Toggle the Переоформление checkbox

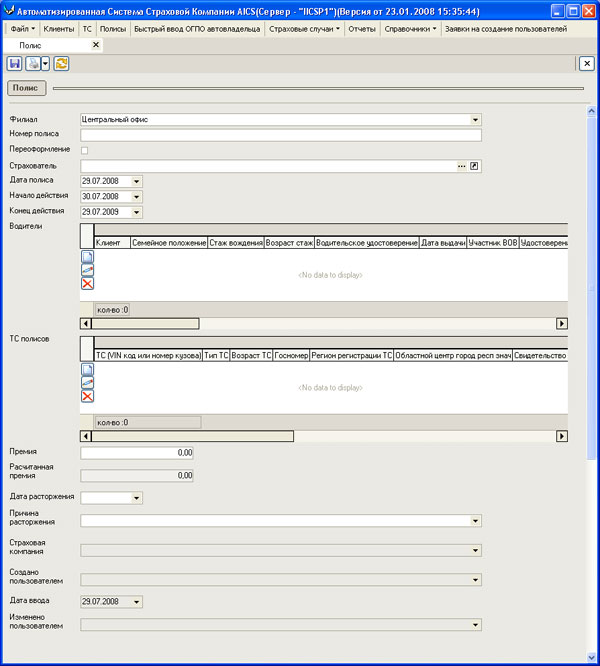tap(84, 150)
